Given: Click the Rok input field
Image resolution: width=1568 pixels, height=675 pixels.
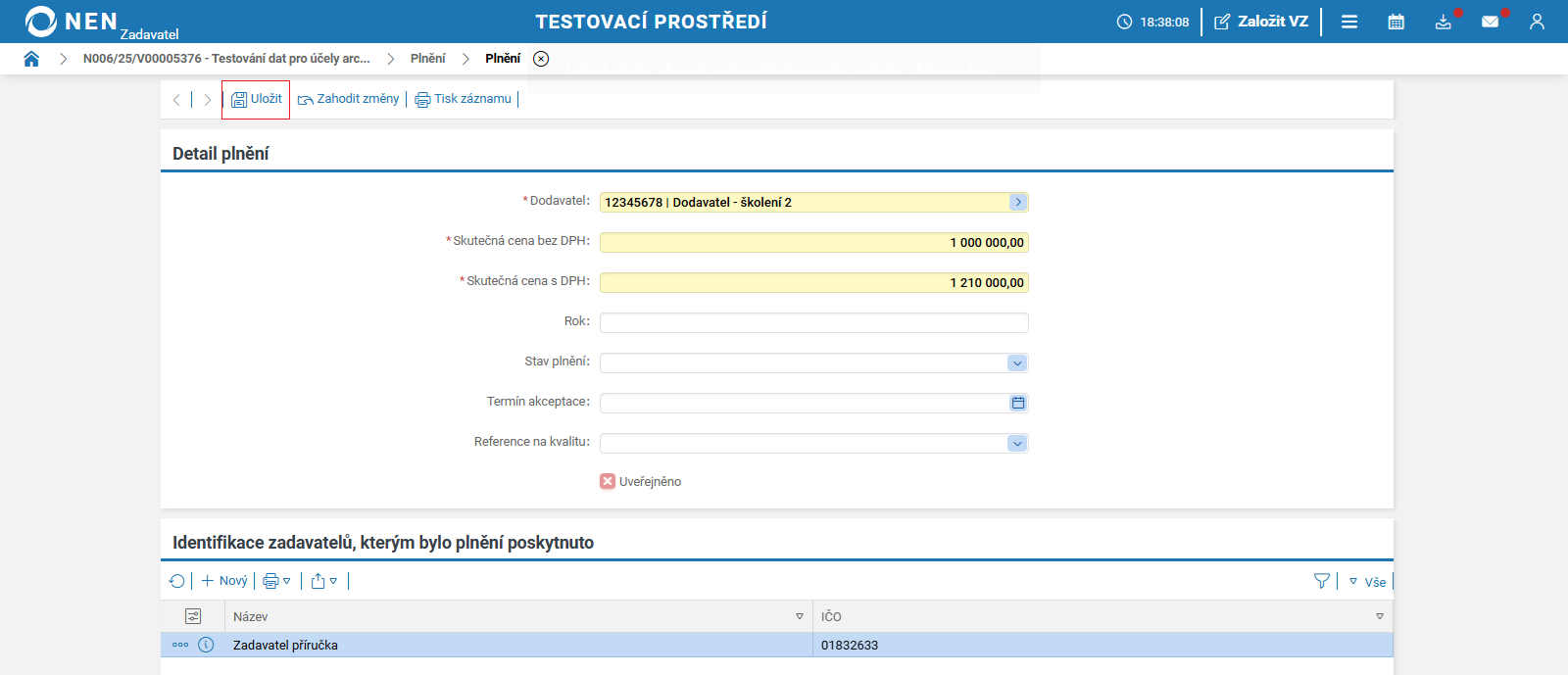Looking at the screenshot, I should coord(814,322).
